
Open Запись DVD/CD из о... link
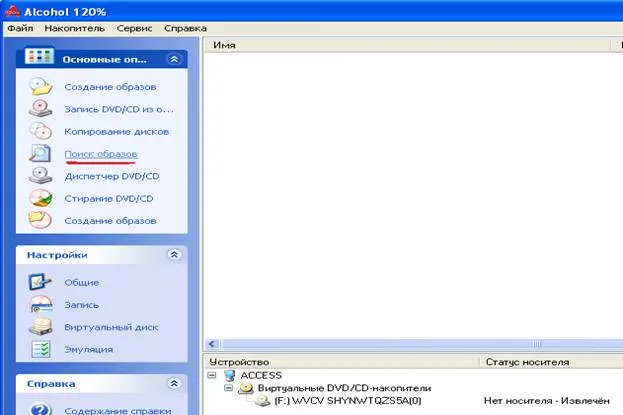click(119, 109)
